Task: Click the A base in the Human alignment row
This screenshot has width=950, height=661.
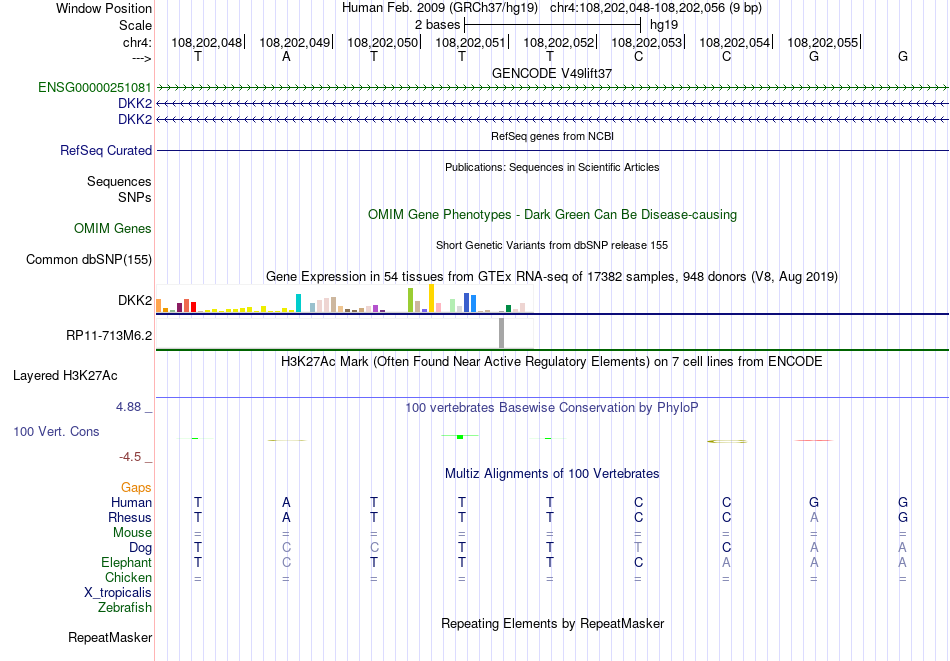Action: [286, 502]
